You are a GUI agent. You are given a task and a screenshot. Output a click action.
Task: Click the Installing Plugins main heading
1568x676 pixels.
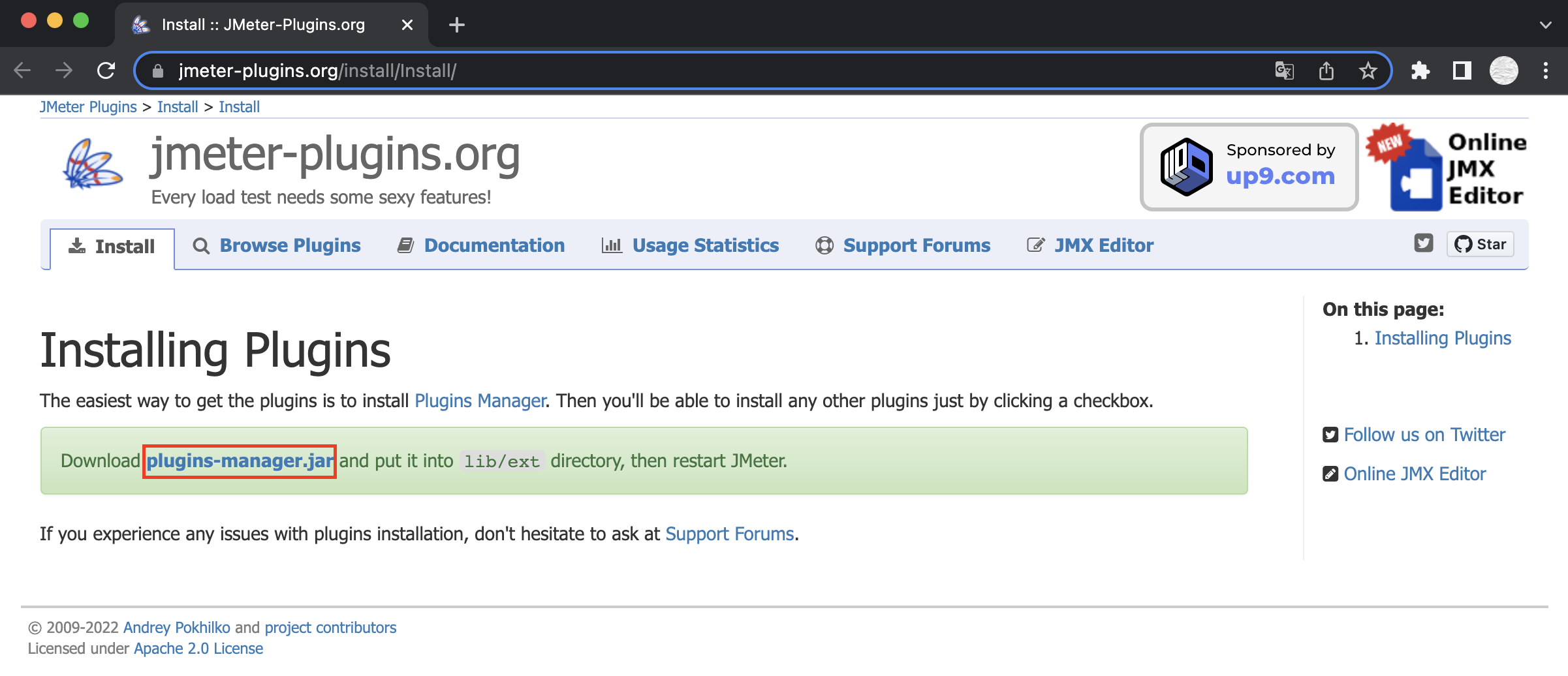(215, 351)
